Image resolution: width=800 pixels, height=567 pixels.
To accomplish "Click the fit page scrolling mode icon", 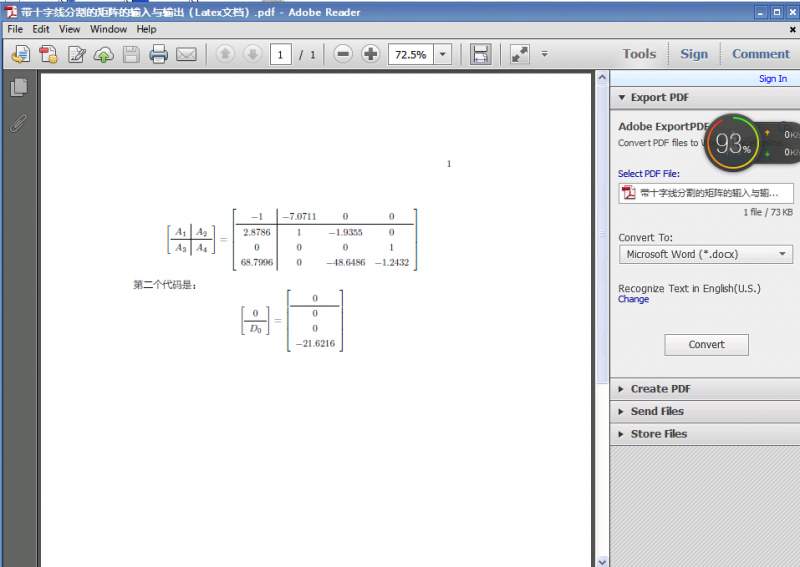I will (480, 54).
